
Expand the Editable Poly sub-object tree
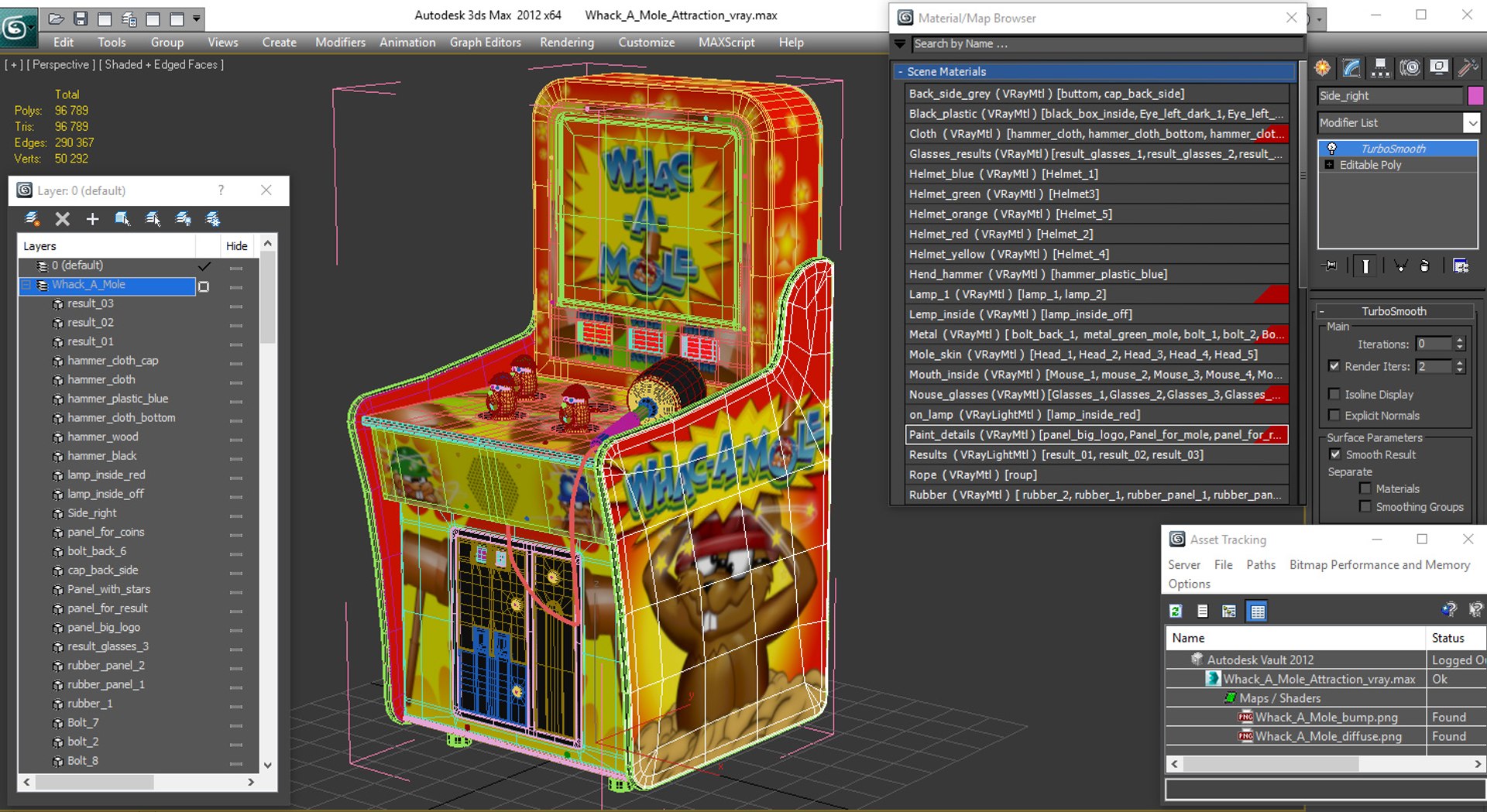click(x=1330, y=165)
